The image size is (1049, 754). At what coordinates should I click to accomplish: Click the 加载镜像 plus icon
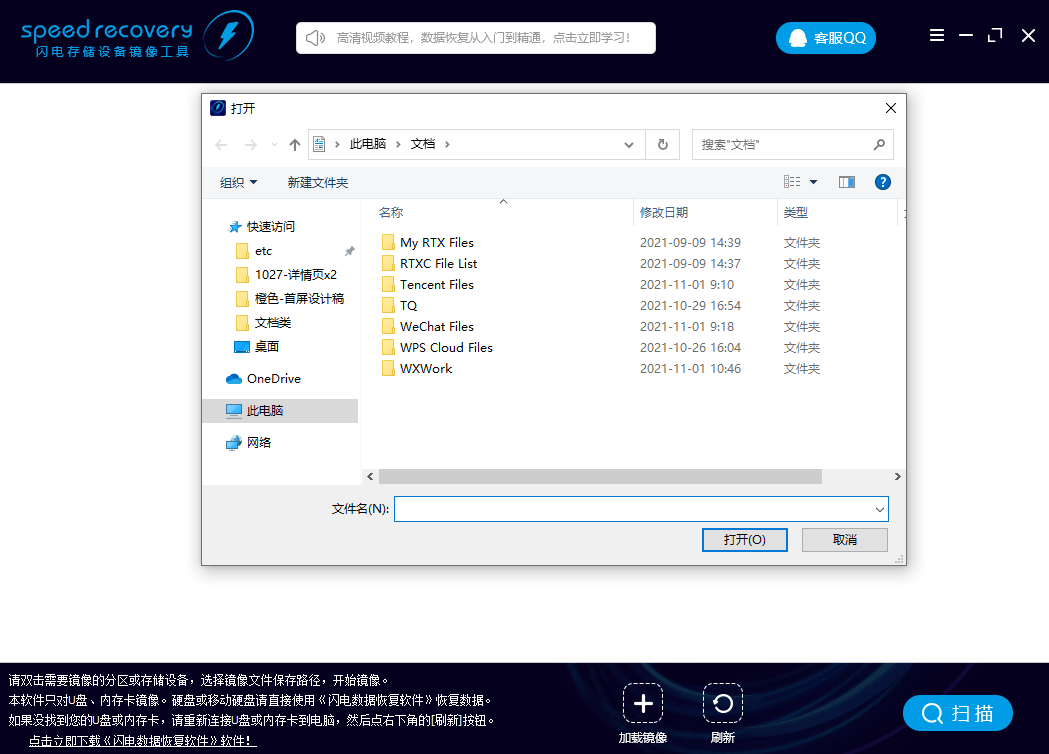coord(643,703)
